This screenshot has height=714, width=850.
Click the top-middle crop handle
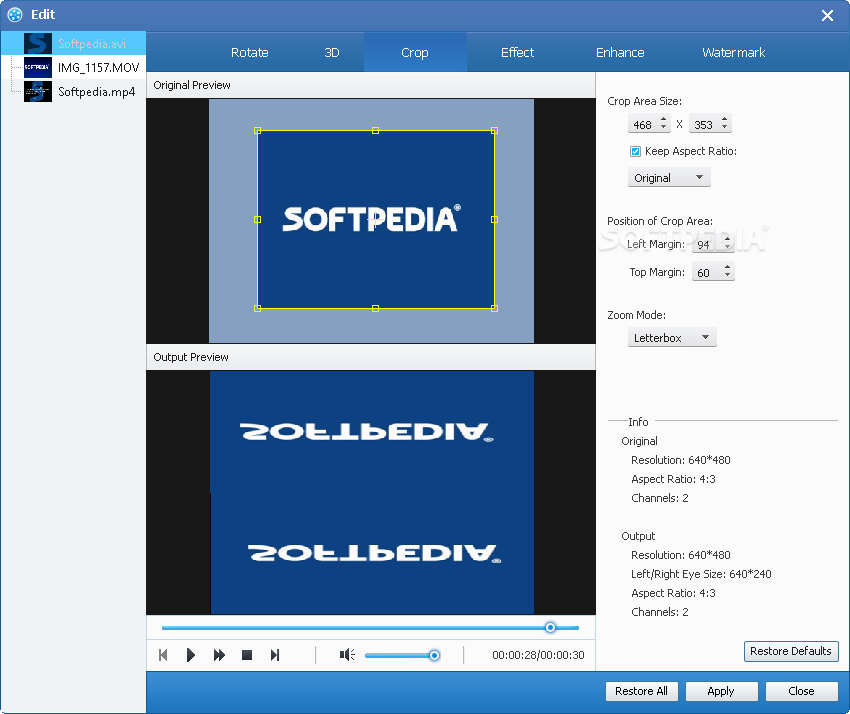tap(375, 131)
